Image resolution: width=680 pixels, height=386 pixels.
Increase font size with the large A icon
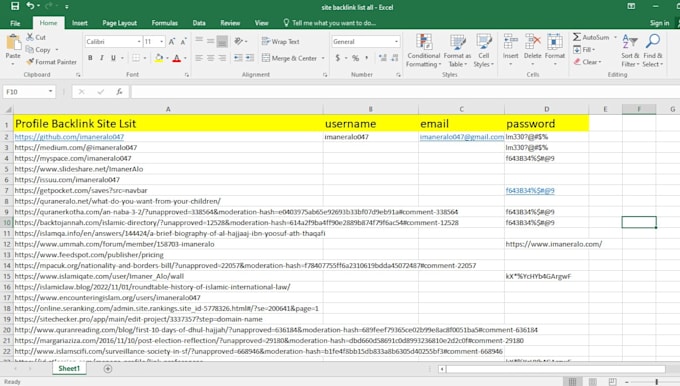[x=172, y=42]
